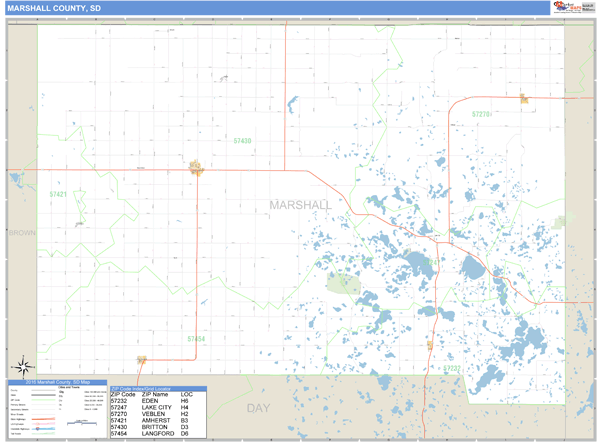
Task: Click grid location D6 in the table
Action: click(184, 434)
